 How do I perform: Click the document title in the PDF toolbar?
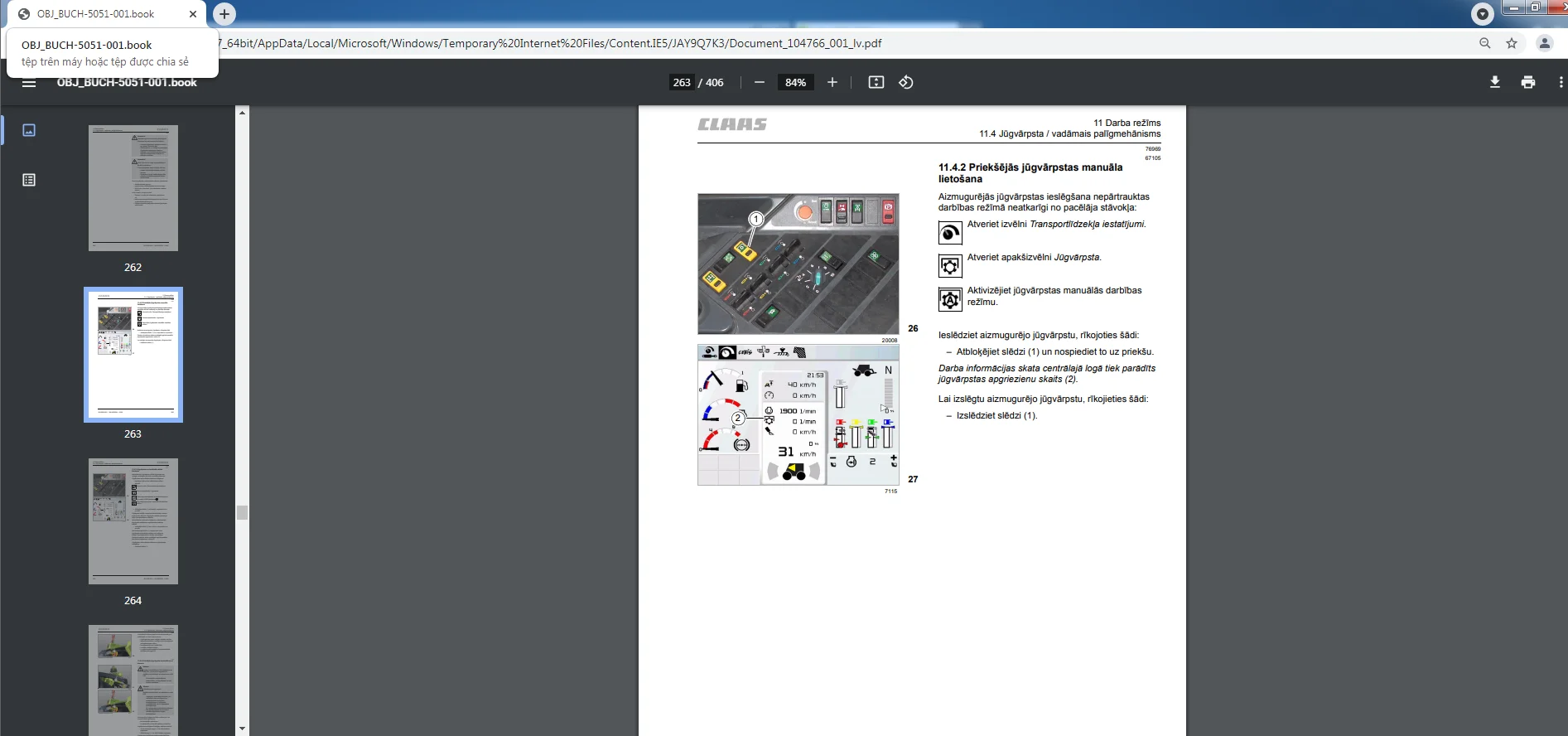pyautogui.click(x=127, y=82)
